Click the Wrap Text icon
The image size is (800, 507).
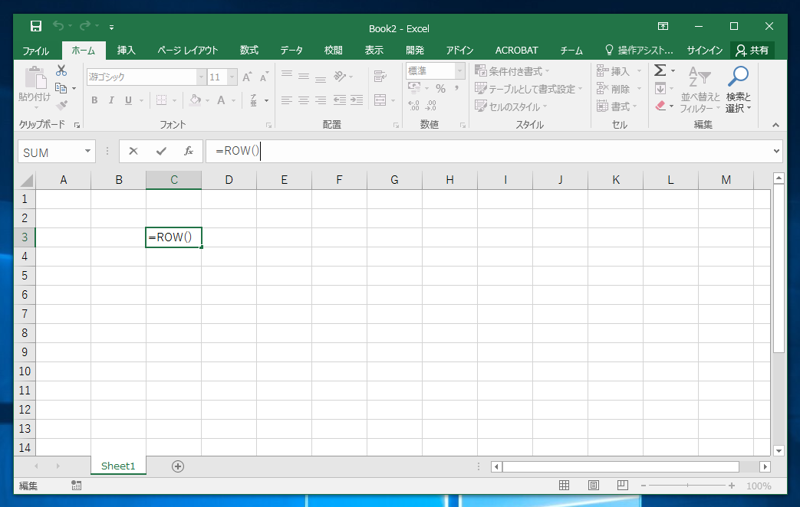[x=380, y=76]
